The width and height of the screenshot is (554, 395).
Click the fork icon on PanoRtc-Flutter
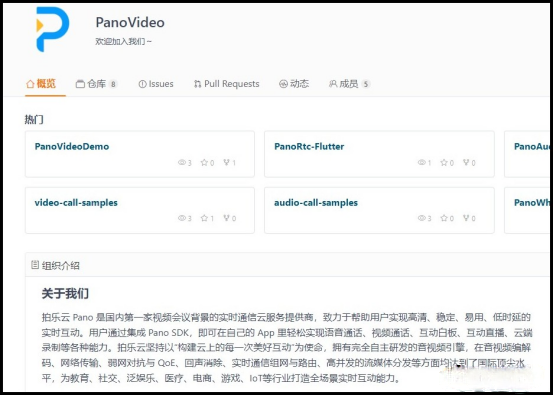pos(466,162)
